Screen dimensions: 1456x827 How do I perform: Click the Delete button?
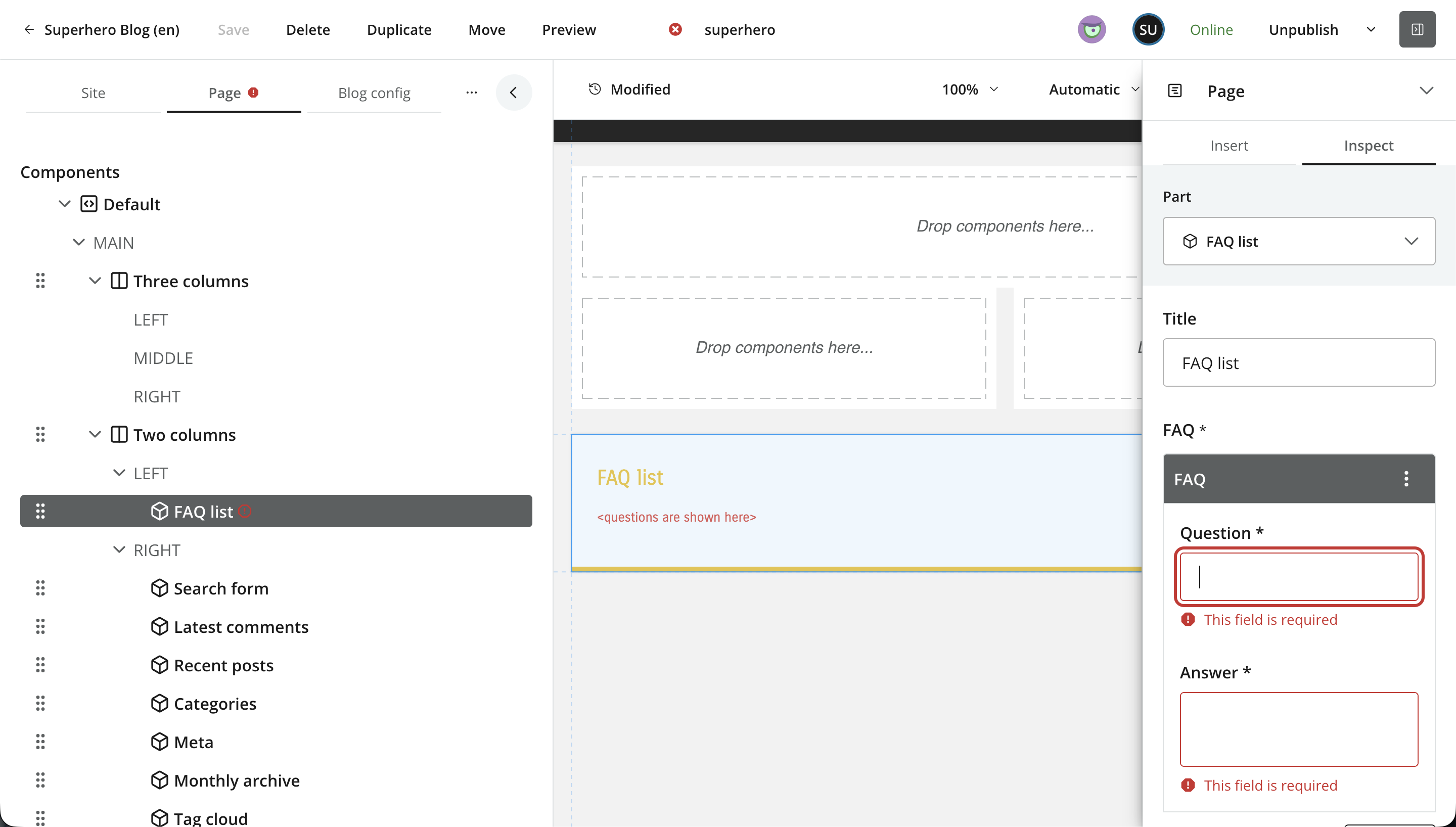(x=308, y=29)
